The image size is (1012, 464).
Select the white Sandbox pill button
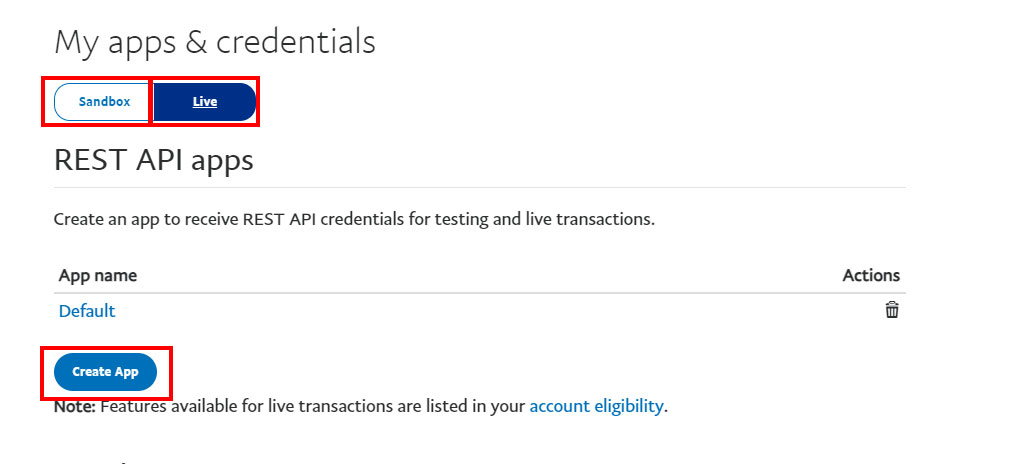click(x=103, y=102)
